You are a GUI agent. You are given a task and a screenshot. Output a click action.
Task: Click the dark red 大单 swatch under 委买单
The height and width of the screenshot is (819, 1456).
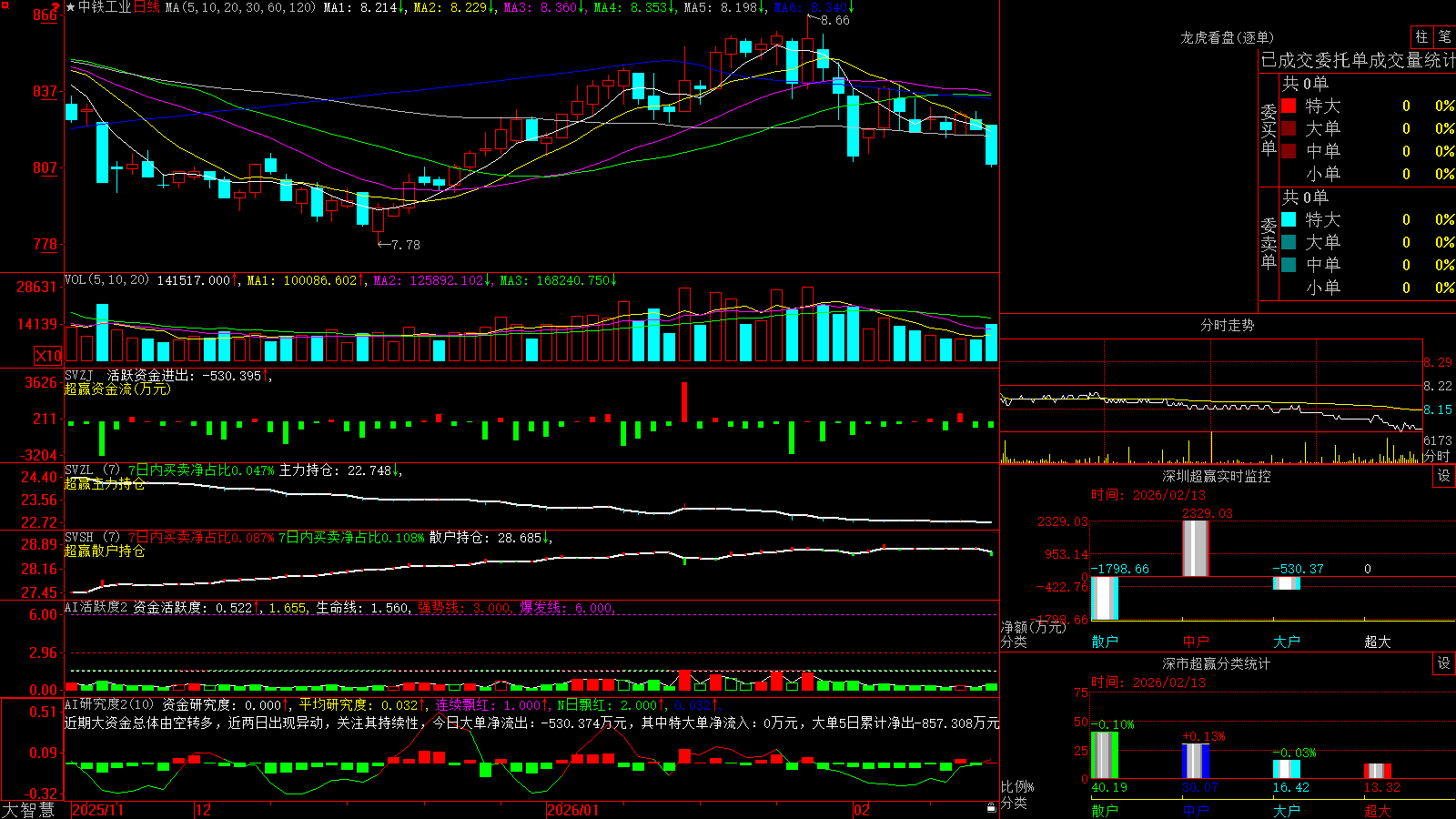[1289, 128]
